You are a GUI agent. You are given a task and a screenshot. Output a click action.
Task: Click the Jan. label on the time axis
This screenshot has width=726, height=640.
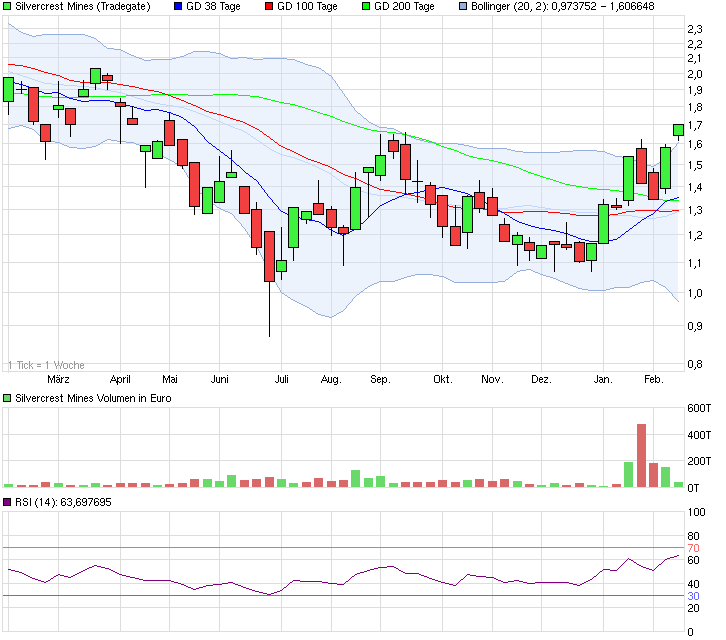(x=603, y=380)
